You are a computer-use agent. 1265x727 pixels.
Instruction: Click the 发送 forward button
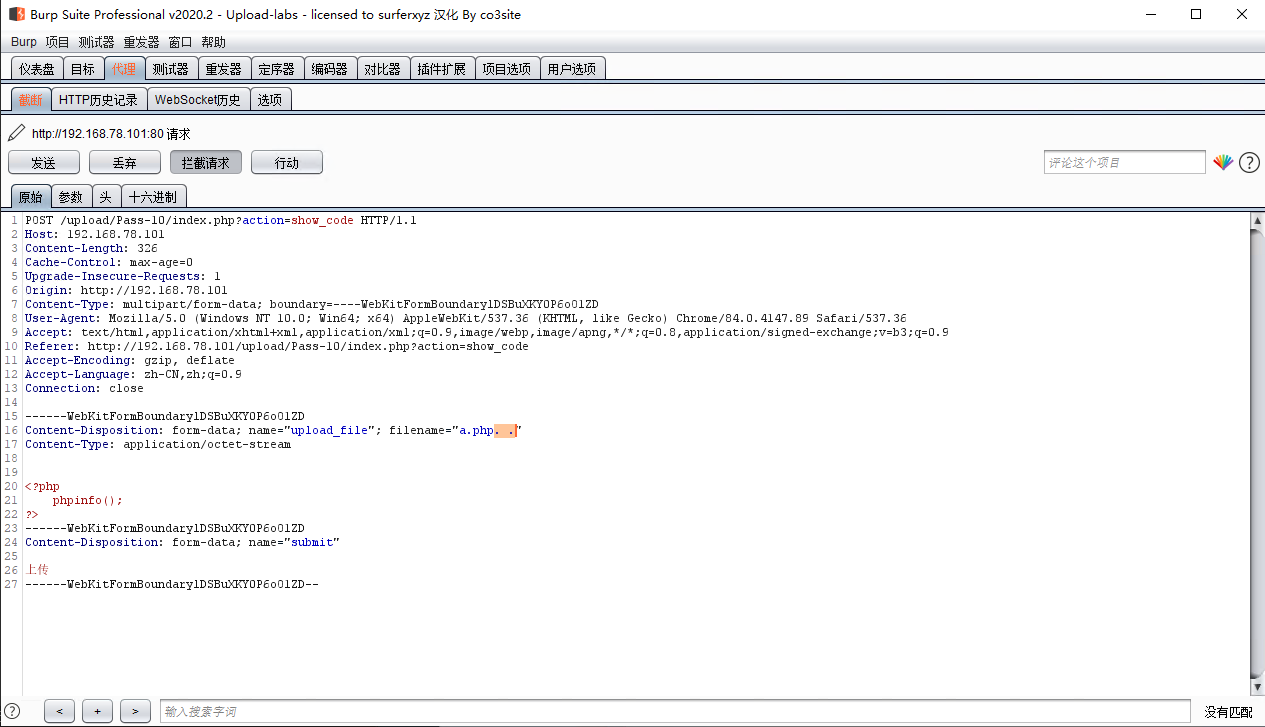[43, 162]
